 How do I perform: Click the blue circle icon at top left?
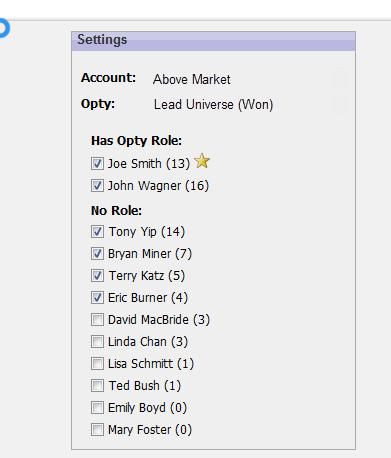[4, 29]
